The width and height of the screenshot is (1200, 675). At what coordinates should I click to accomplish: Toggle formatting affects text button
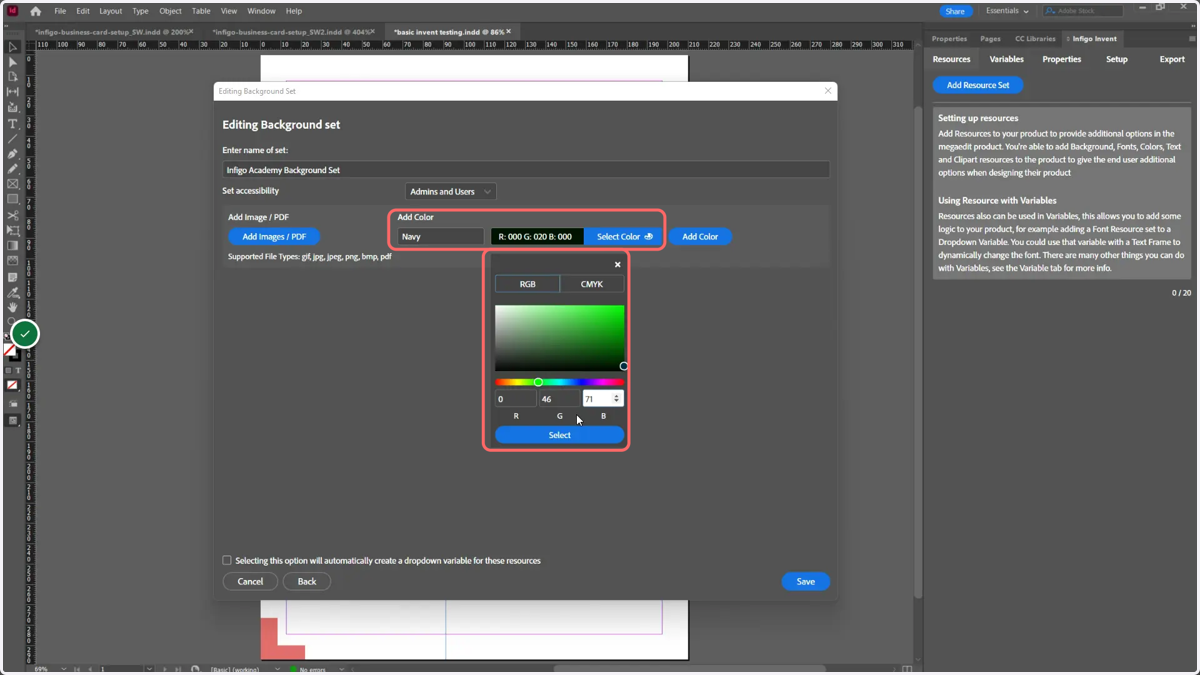(x=18, y=371)
